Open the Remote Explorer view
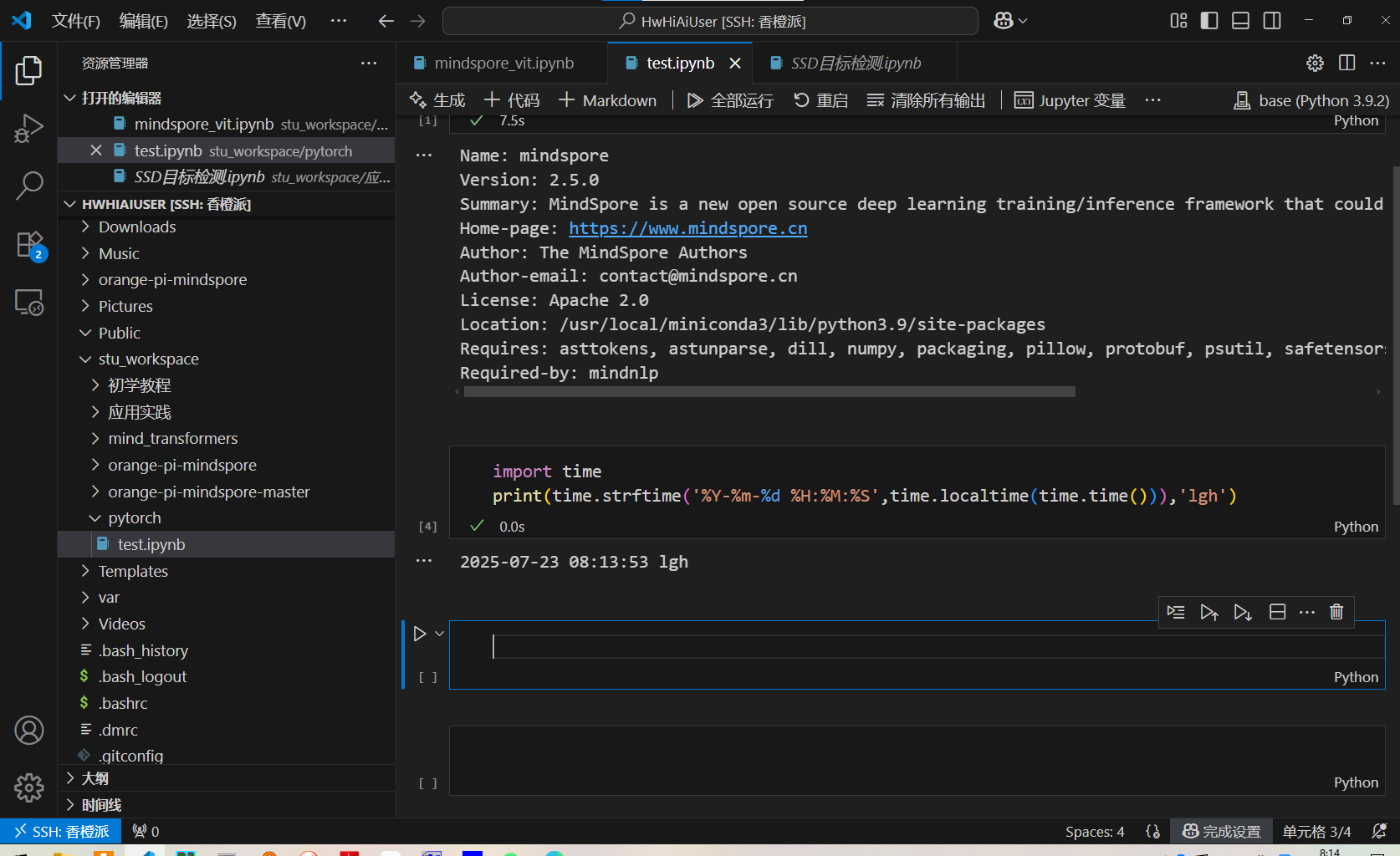The height and width of the screenshot is (856, 1400). click(x=28, y=302)
